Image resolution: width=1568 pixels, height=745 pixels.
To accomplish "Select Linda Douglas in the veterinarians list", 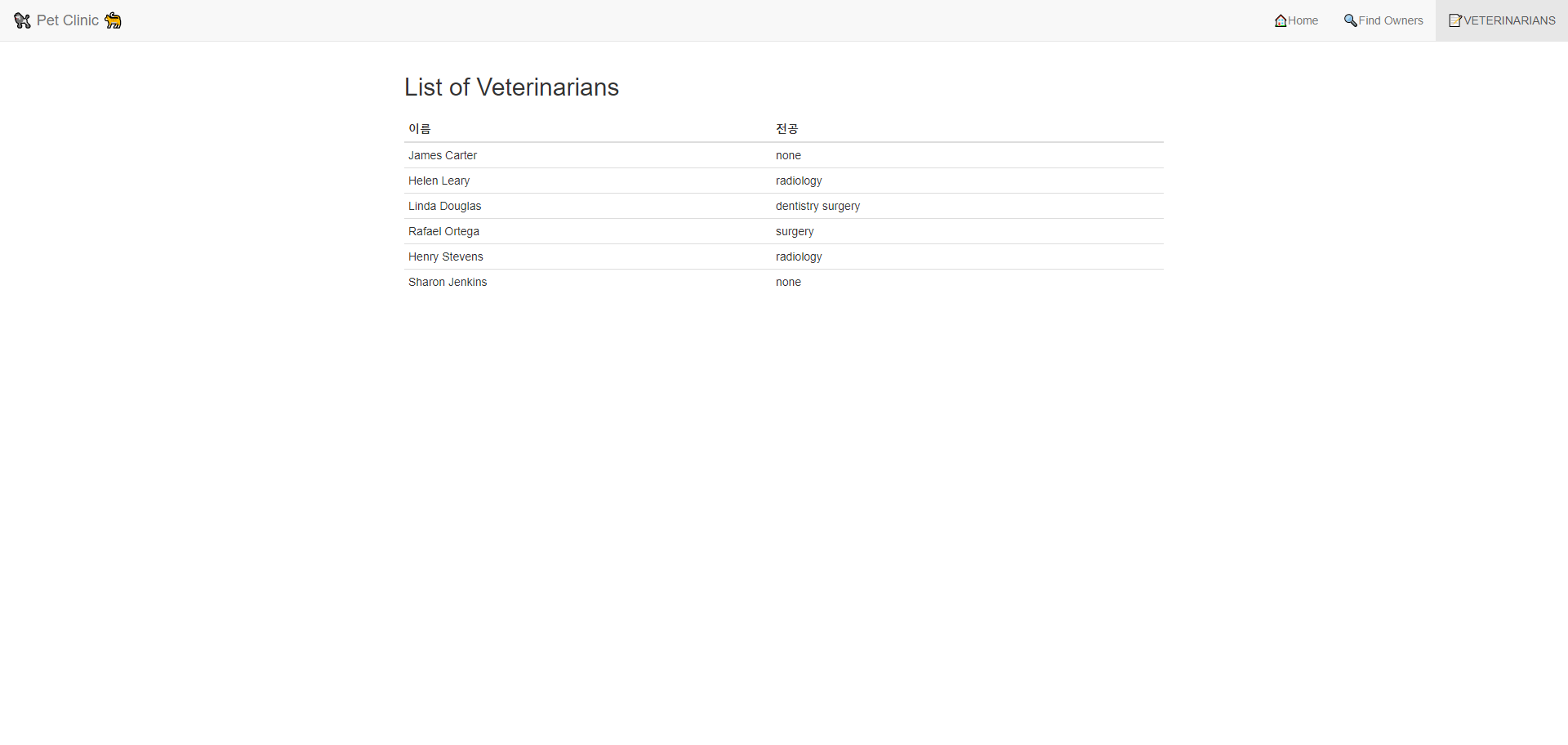I will click(444, 206).
